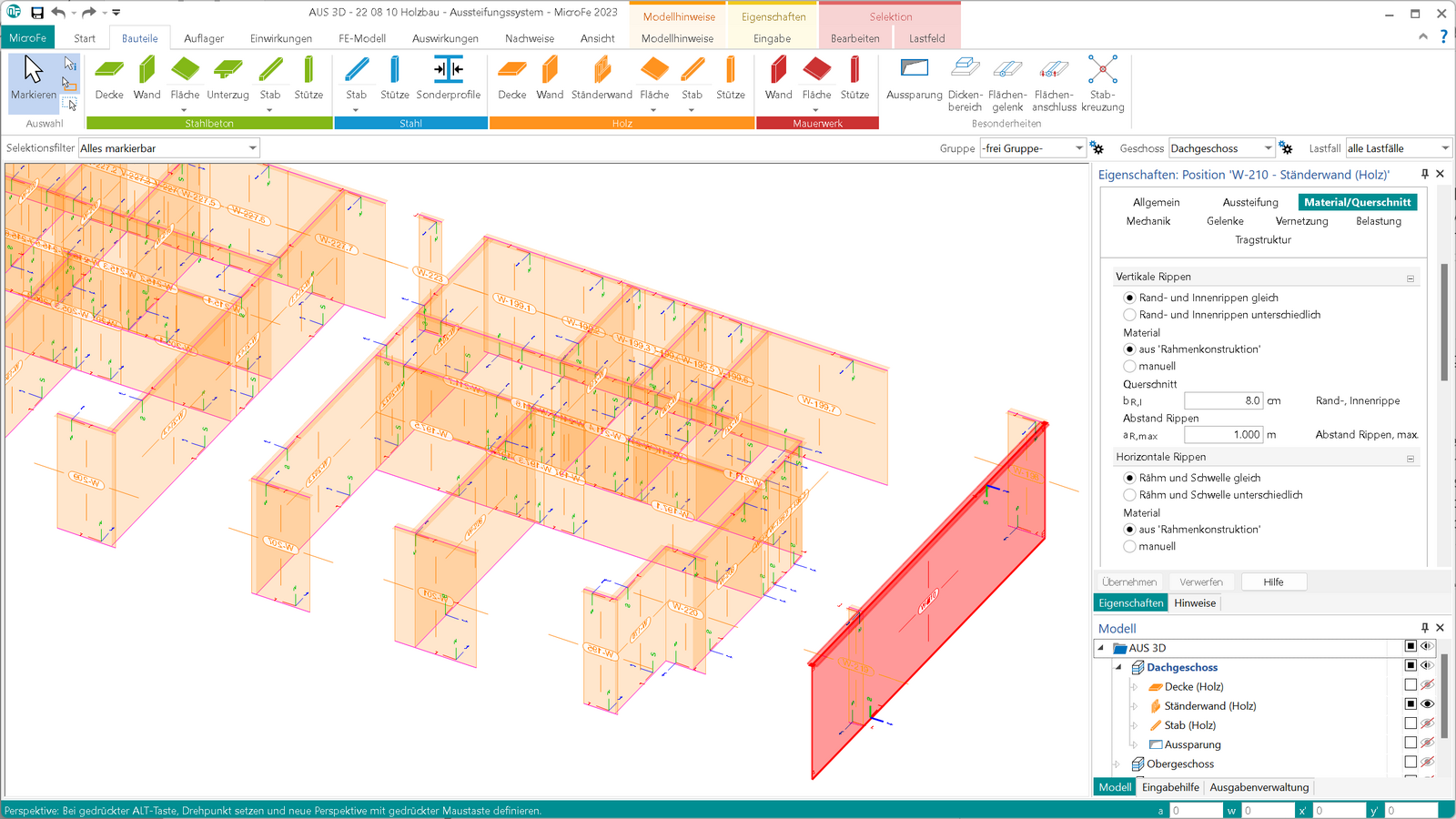Add a Stahlbeton Wand element
Screen dimensions: 1456x819
tap(147, 78)
